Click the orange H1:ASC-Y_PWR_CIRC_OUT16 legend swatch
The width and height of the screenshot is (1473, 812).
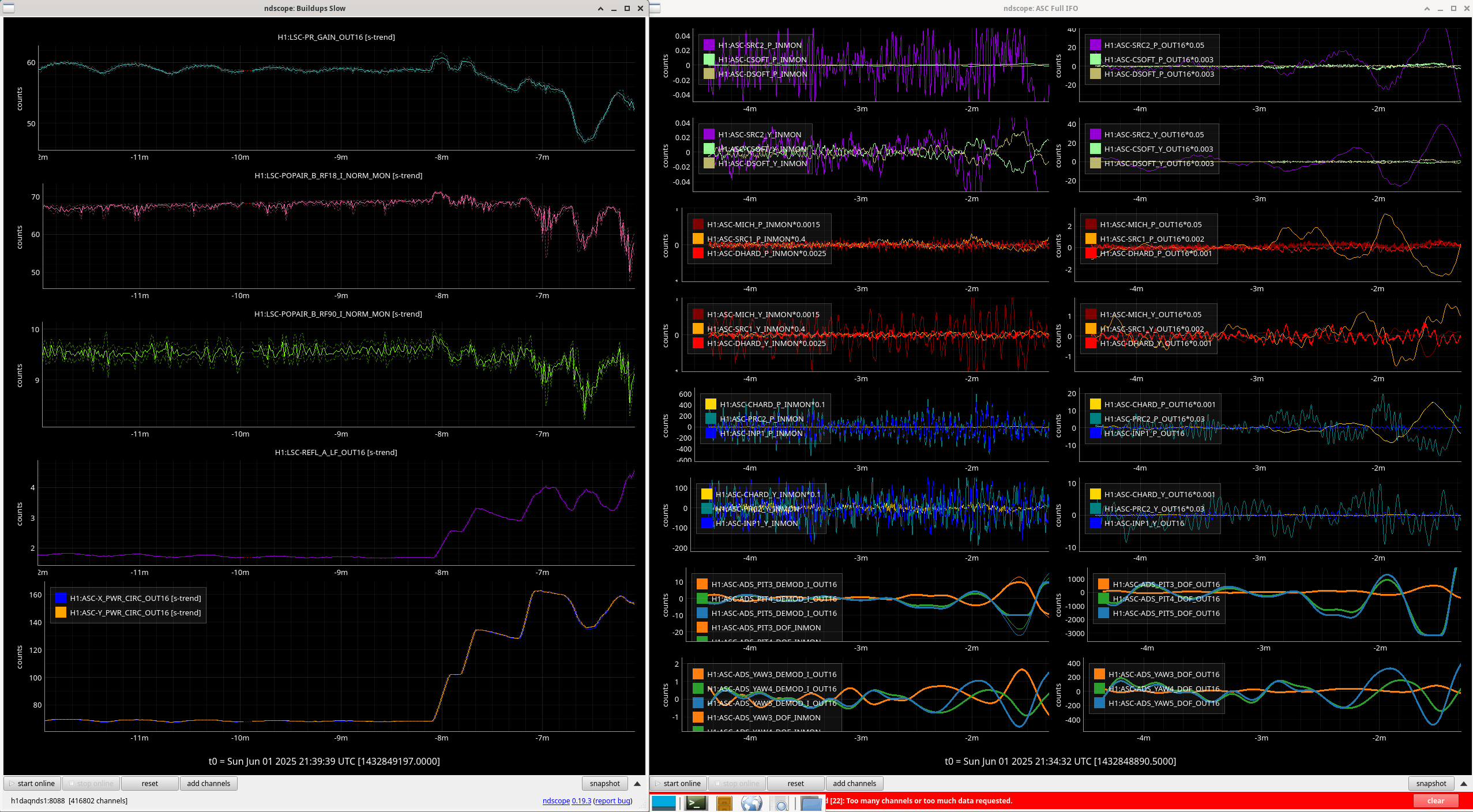point(61,612)
